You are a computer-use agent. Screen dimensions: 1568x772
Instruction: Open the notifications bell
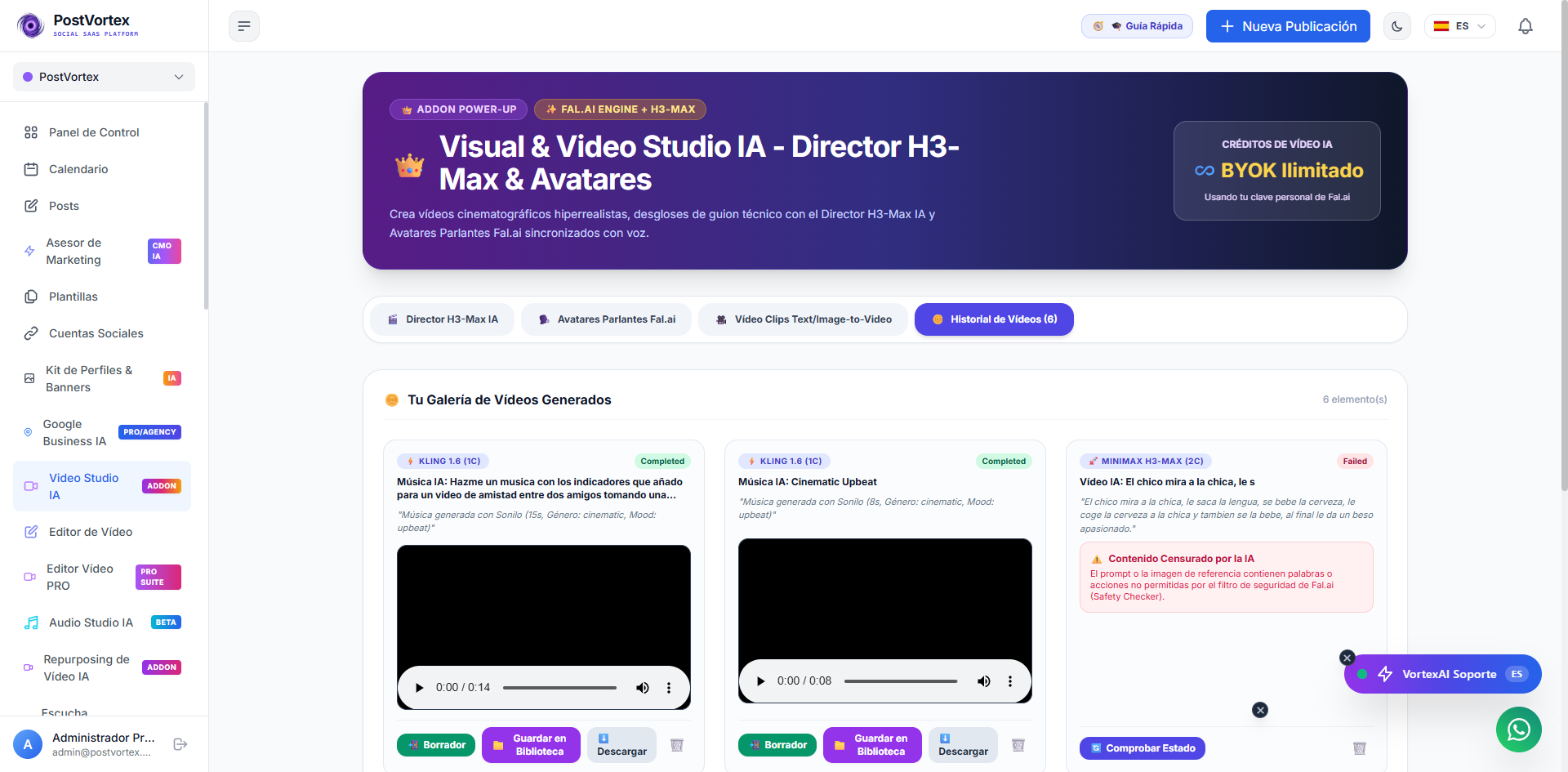[x=1526, y=26]
